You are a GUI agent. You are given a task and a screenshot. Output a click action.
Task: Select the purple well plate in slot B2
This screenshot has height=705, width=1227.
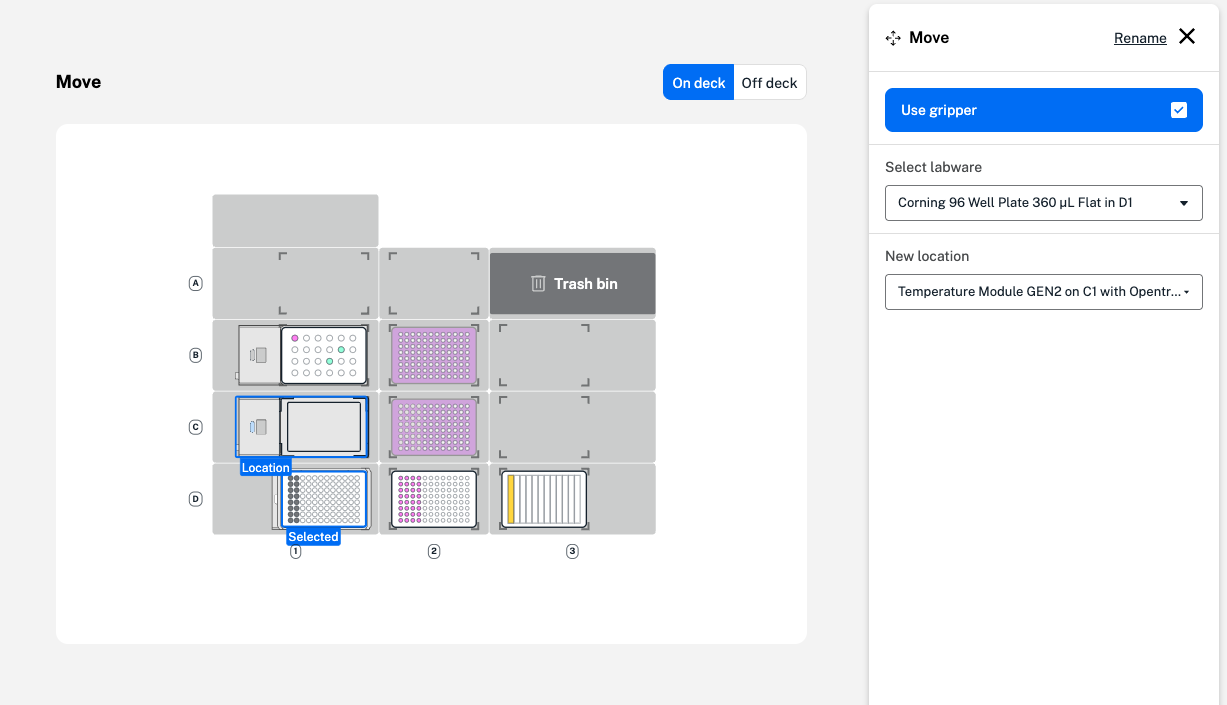coord(433,355)
